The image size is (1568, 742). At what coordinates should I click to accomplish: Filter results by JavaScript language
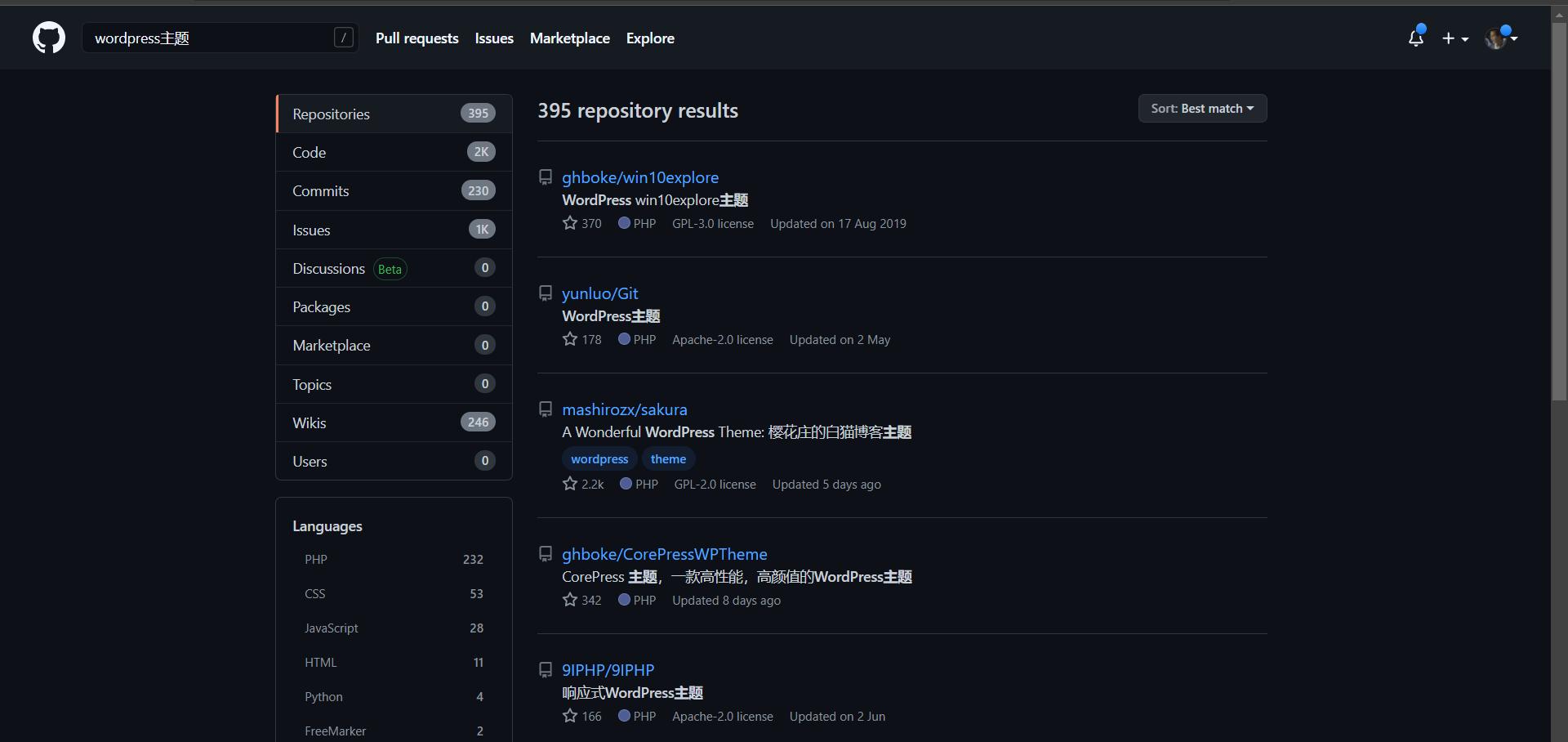[x=331, y=628]
